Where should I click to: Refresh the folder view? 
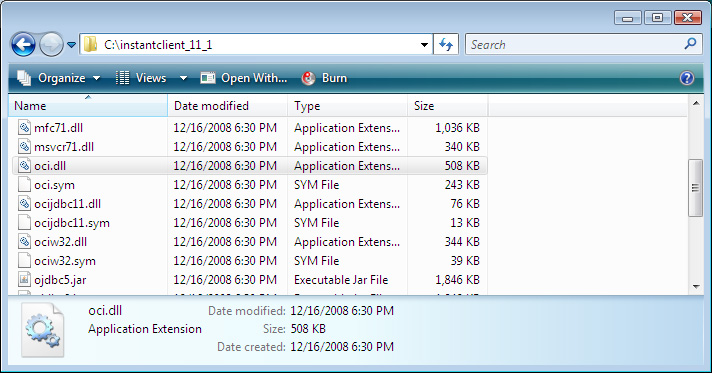pyautogui.click(x=446, y=45)
